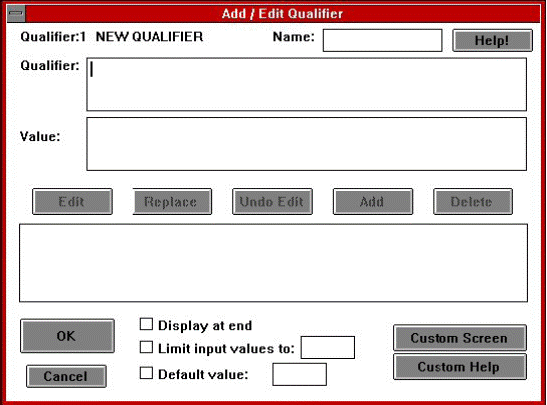Image resolution: width=547 pixels, height=405 pixels.
Task: Open the system menu icon in title bar
Action: click(16, 14)
